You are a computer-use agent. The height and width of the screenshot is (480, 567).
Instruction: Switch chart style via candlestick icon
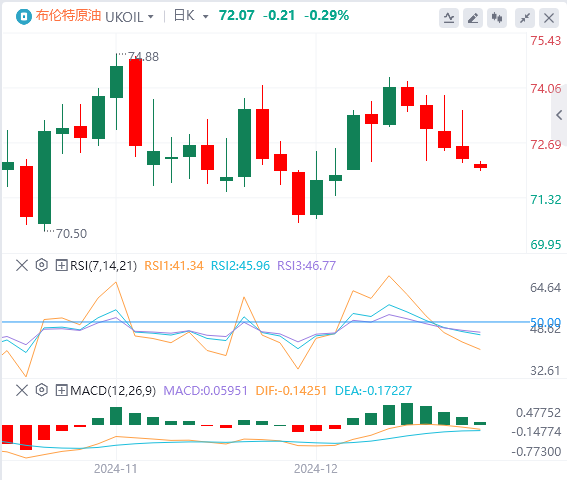click(x=497, y=18)
